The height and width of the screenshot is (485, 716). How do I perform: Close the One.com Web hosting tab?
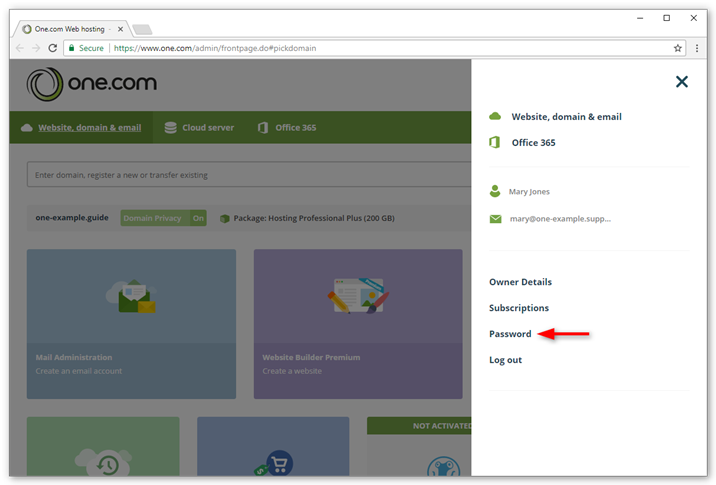[120, 29]
